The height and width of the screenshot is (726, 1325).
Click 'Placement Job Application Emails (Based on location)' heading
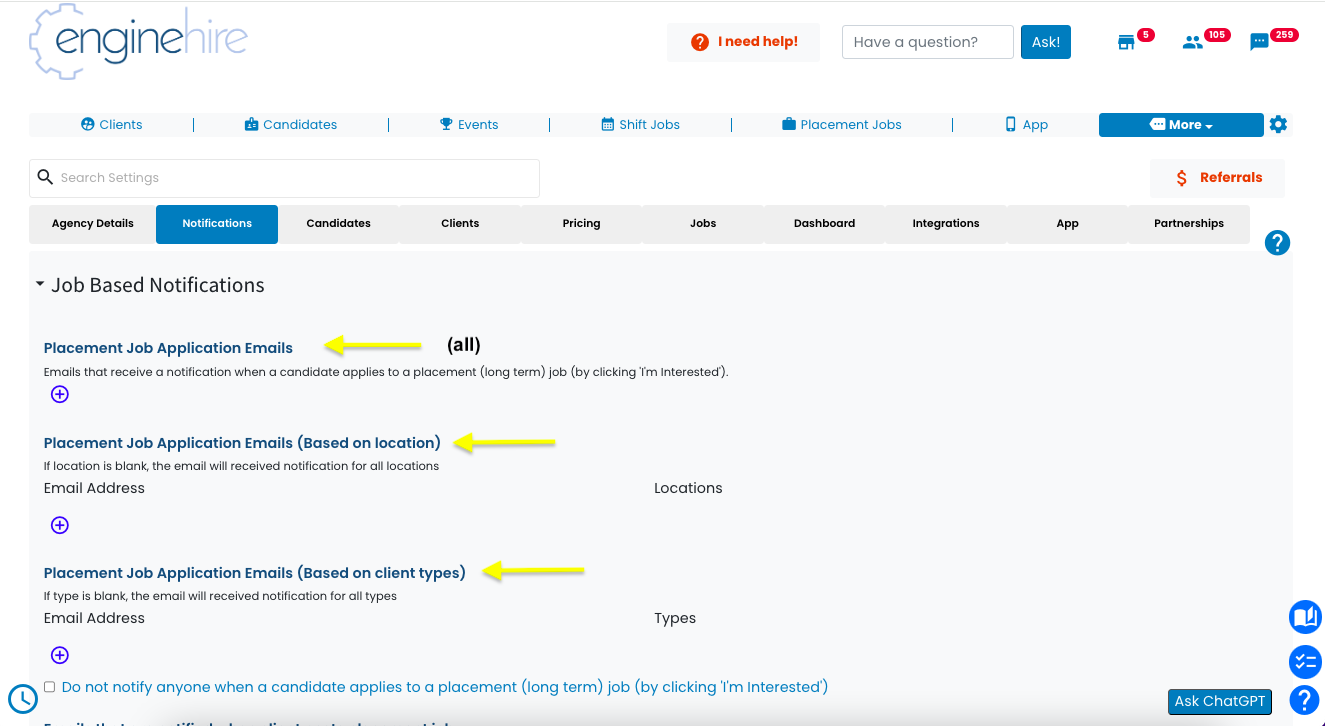pyautogui.click(x=242, y=443)
